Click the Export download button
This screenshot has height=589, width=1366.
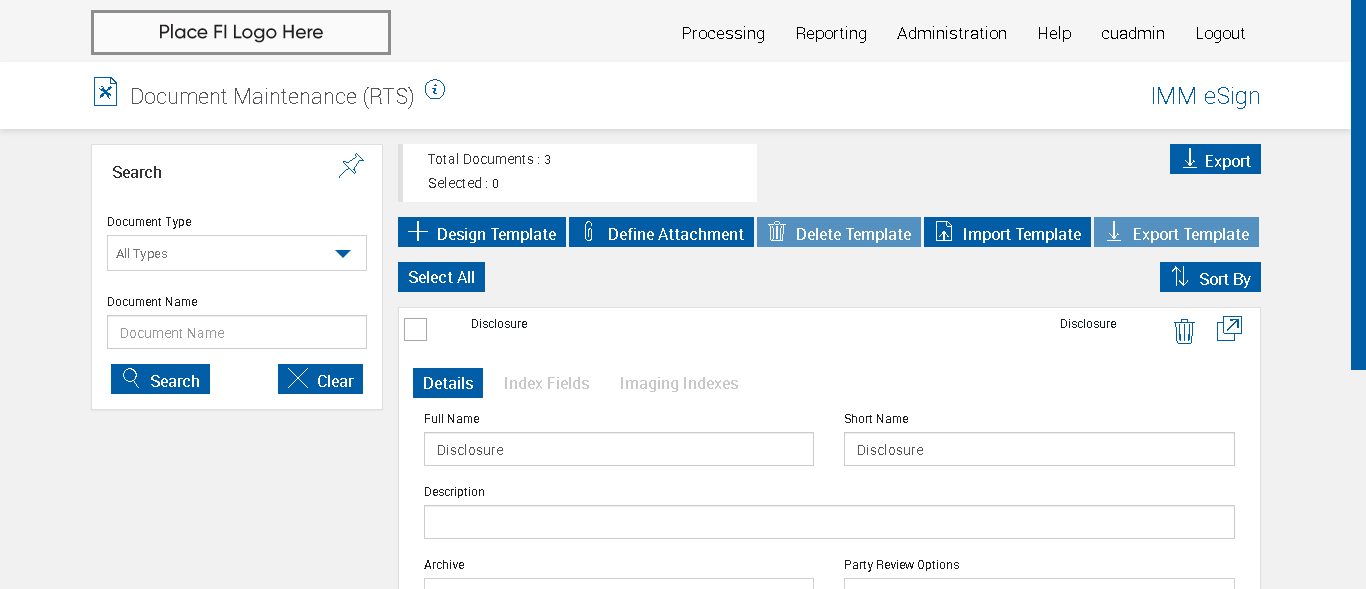click(x=1215, y=160)
